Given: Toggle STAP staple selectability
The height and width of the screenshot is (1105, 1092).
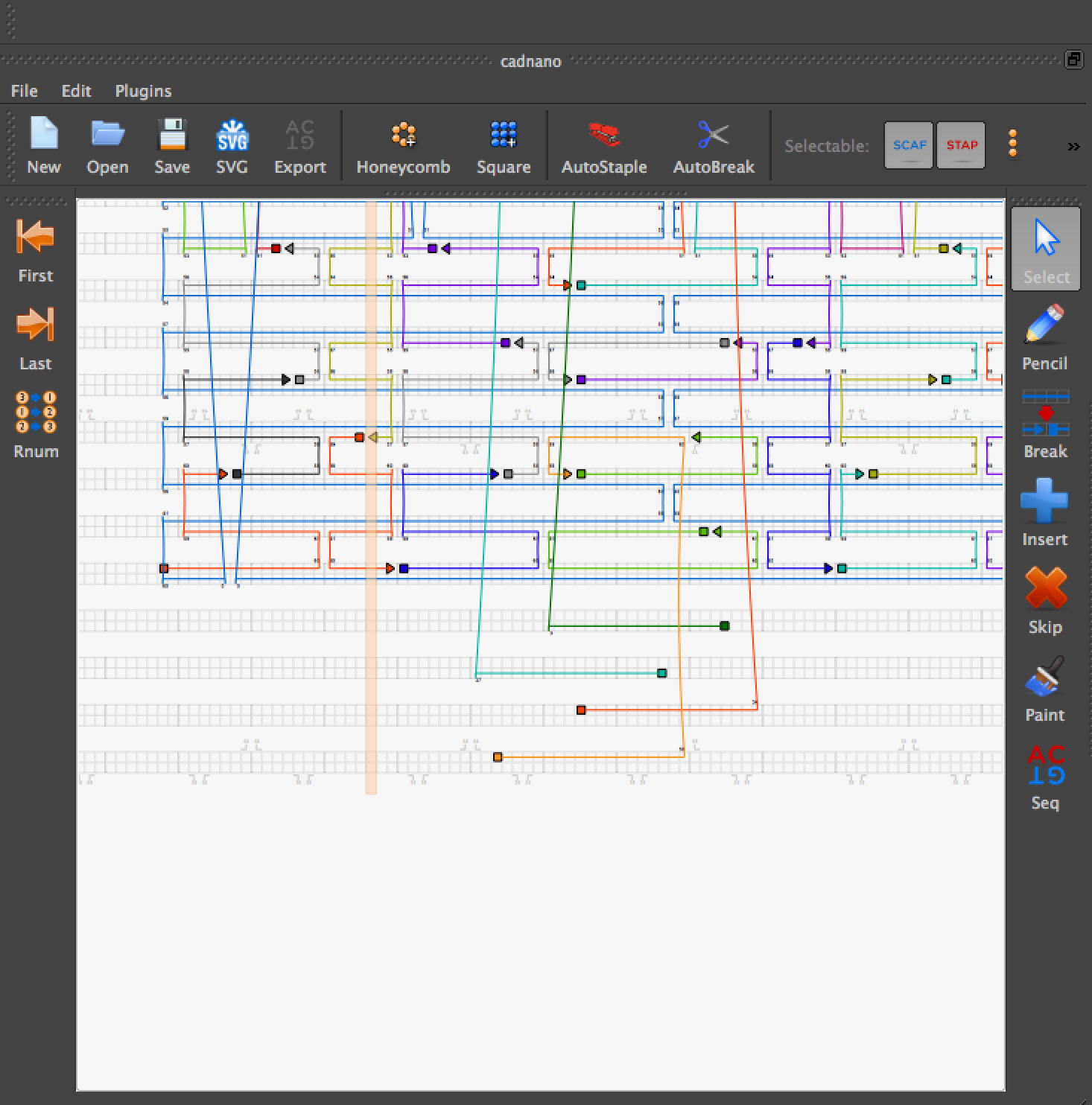Looking at the screenshot, I should coord(961,145).
